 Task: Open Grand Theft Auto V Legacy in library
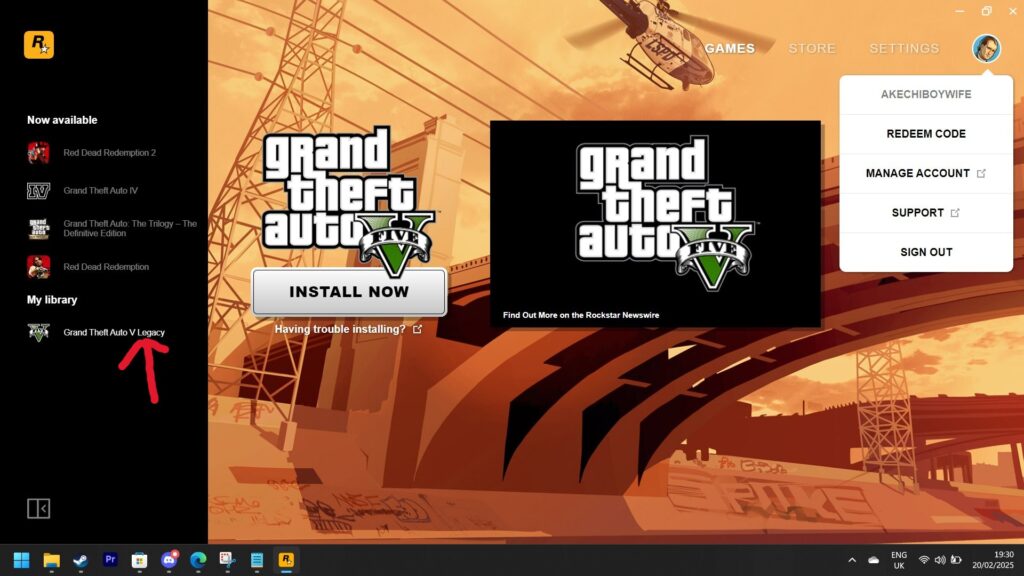[x=113, y=333]
